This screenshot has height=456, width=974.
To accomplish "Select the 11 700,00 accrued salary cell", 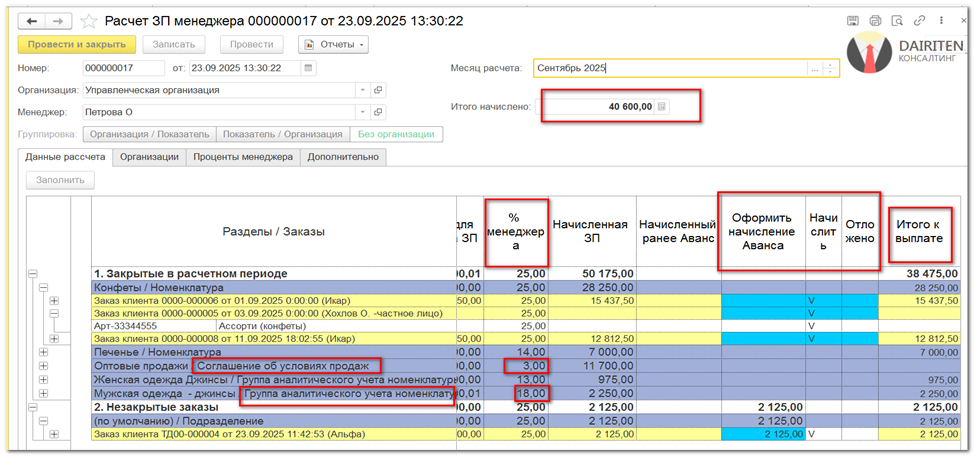I will click(593, 365).
